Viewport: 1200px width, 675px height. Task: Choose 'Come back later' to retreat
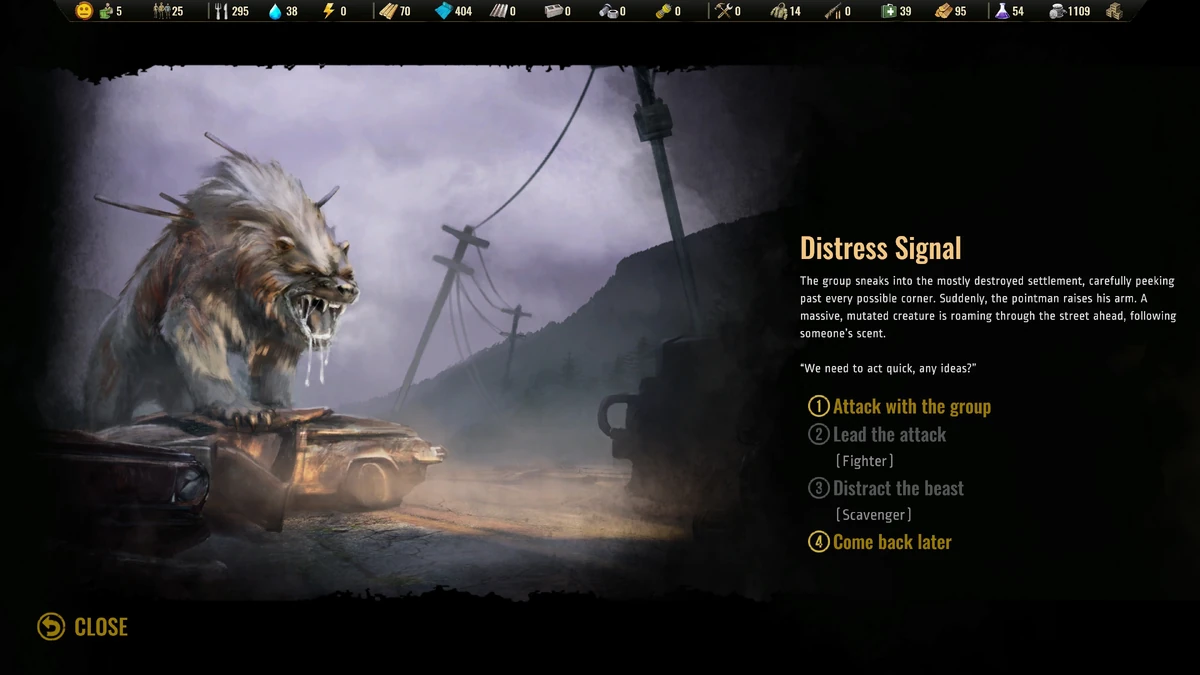tap(880, 541)
